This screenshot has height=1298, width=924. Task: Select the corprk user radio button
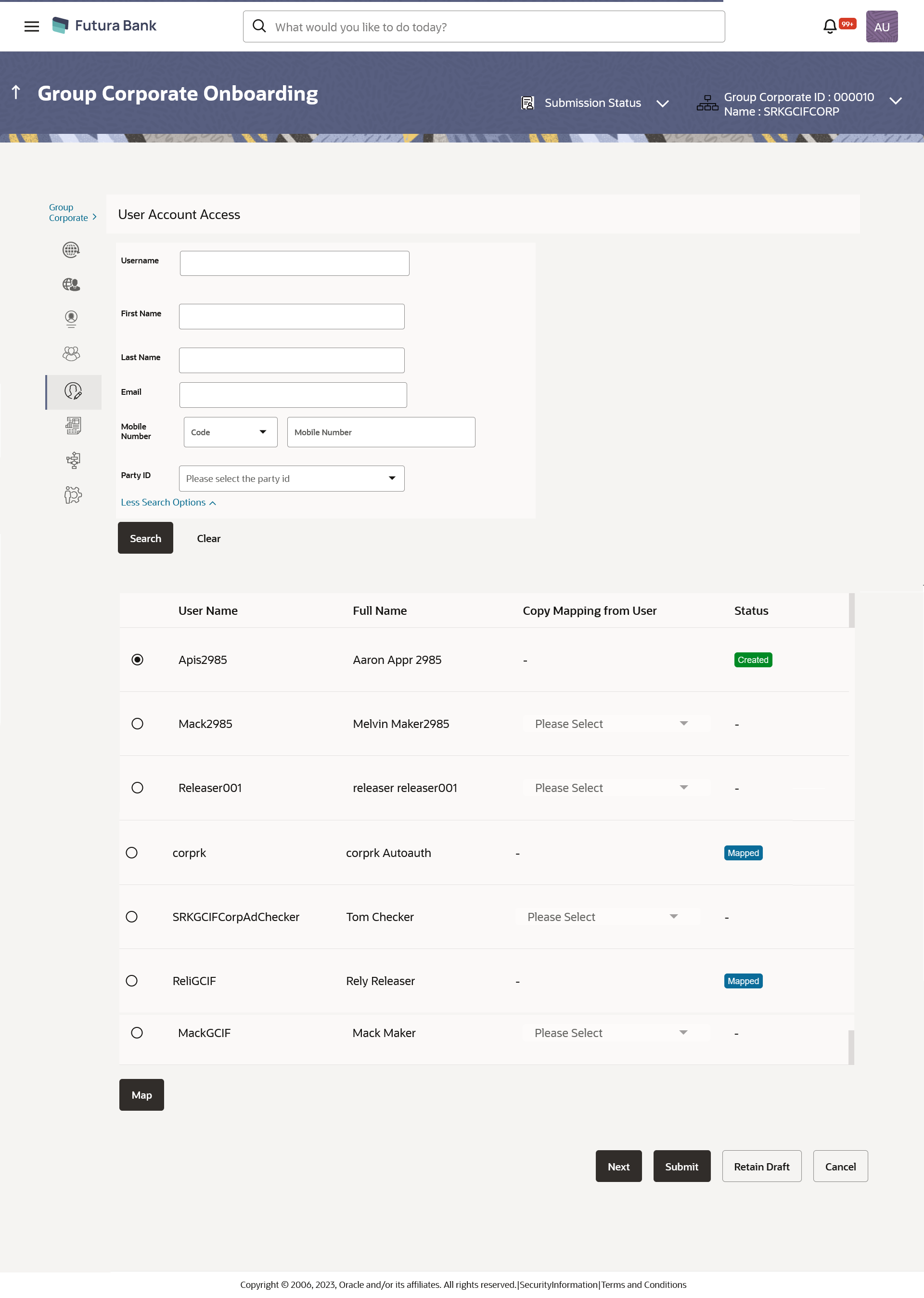coord(131,853)
